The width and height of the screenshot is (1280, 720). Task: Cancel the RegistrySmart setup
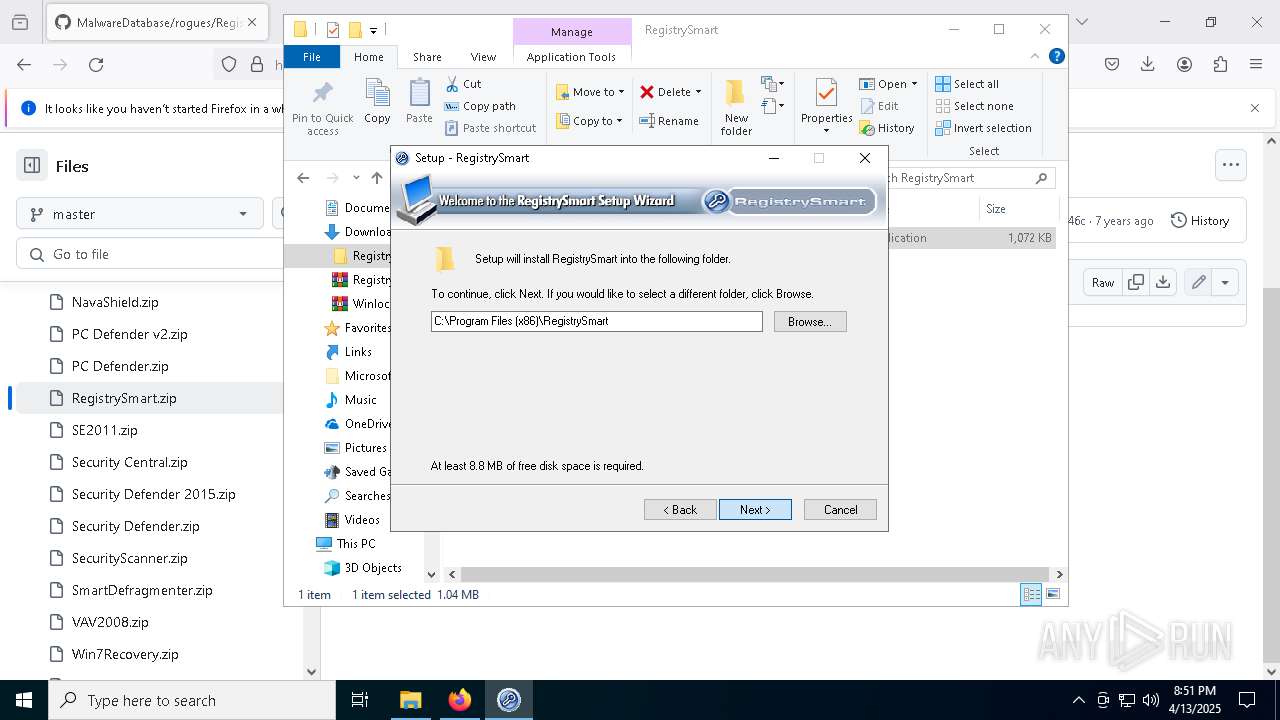(840, 510)
